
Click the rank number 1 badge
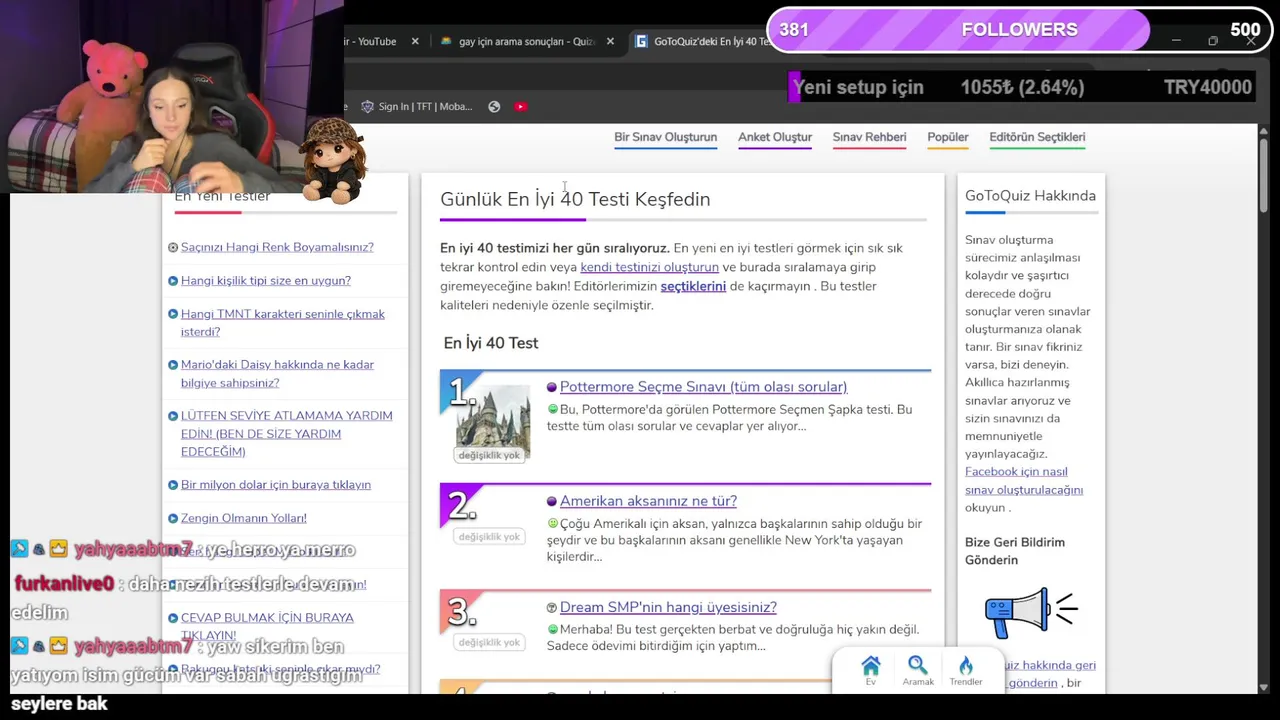pyautogui.click(x=461, y=392)
